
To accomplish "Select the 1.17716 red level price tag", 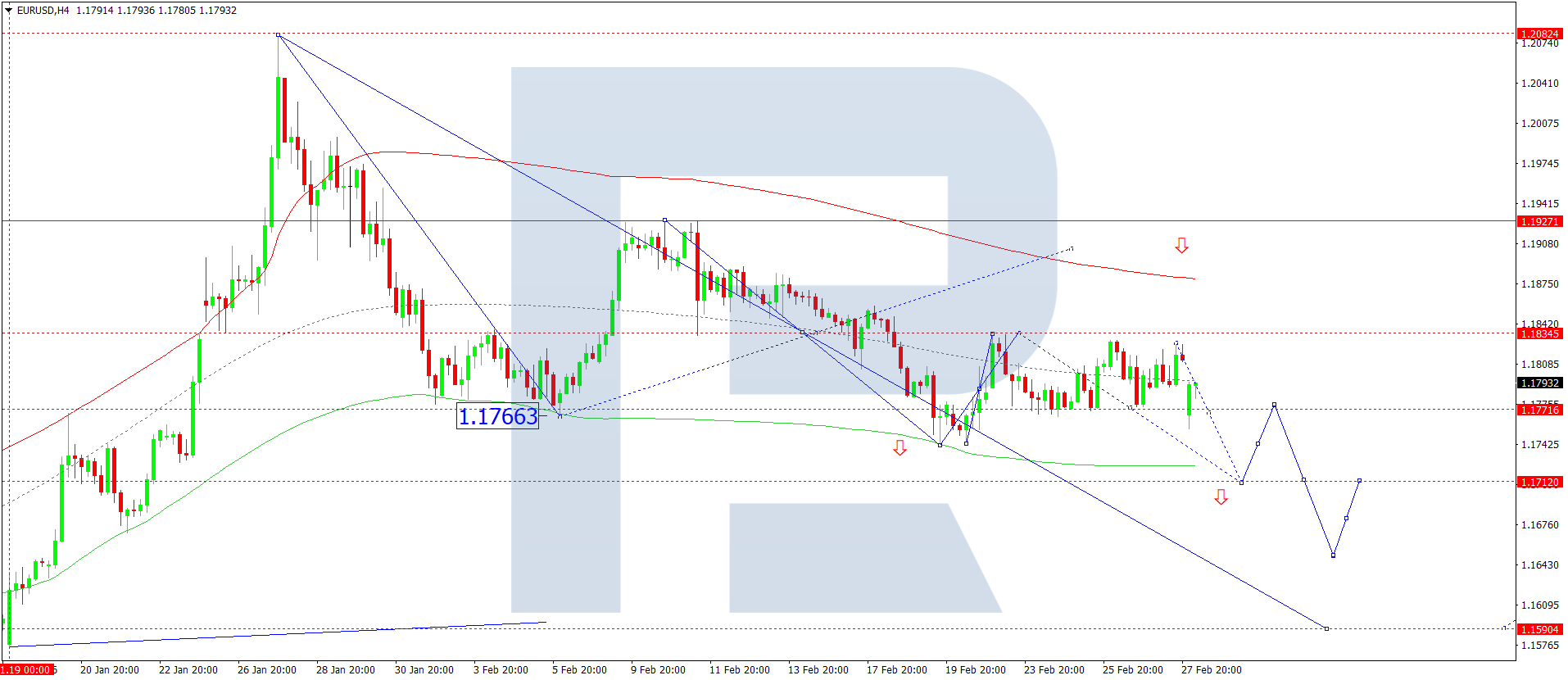I will coord(1539,410).
